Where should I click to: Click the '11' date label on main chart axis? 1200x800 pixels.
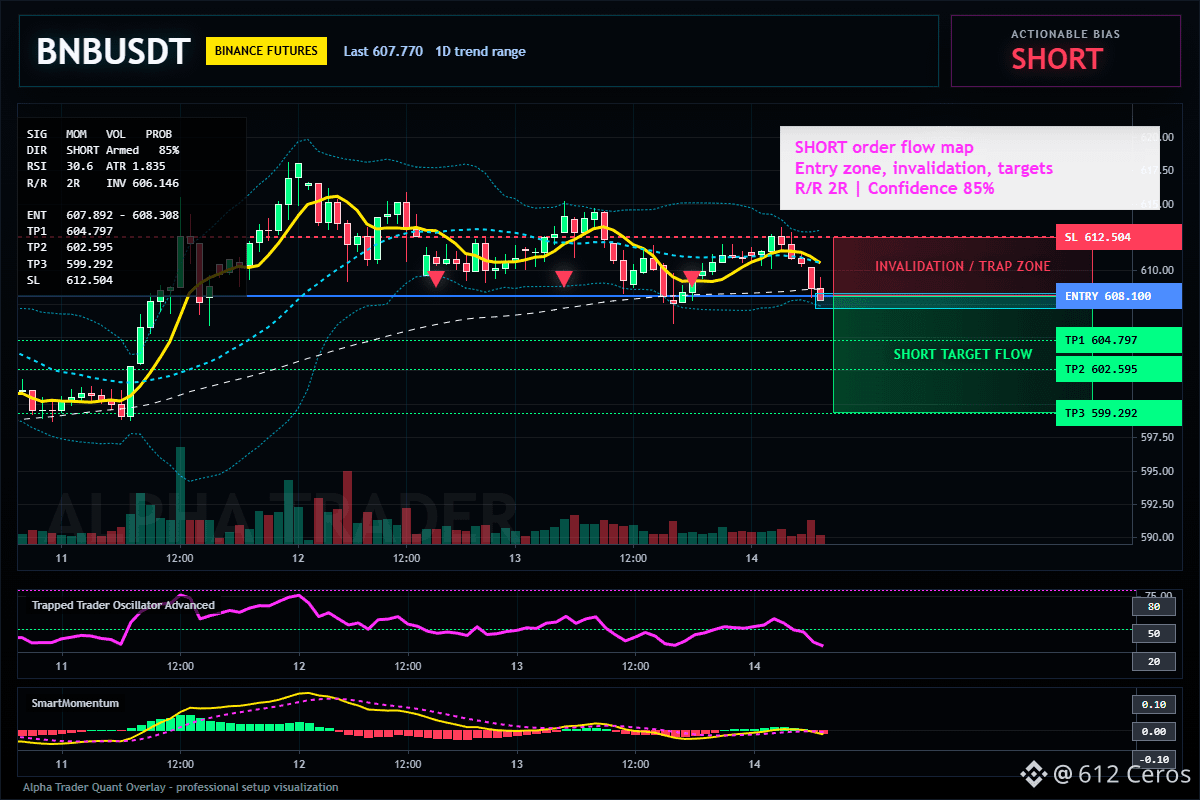coord(61,557)
